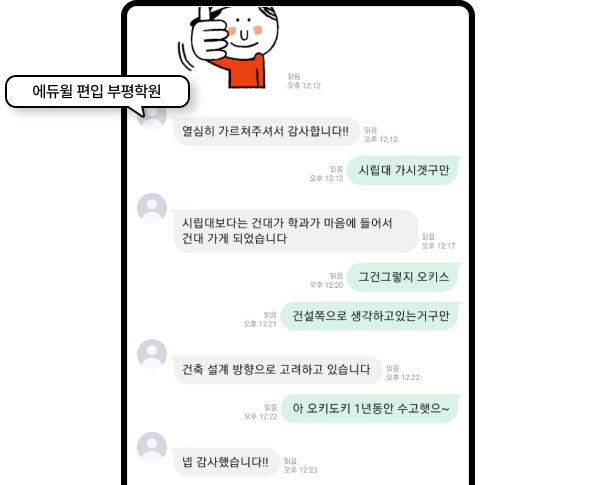591x485 pixels.
Task: Click the 오후 12:23 timestamp
Action: (300, 470)
